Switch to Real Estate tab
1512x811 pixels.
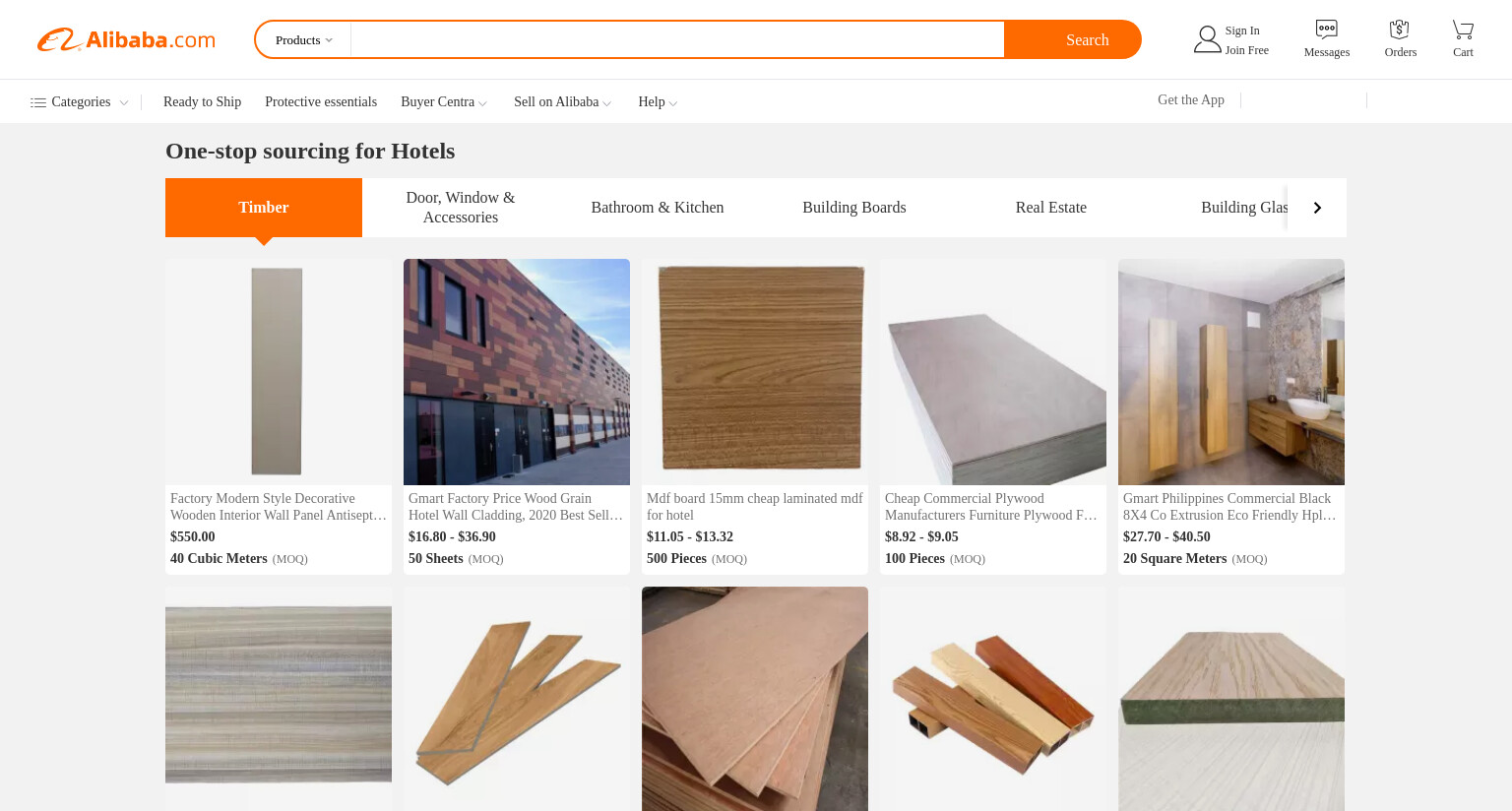point(1051,208)
